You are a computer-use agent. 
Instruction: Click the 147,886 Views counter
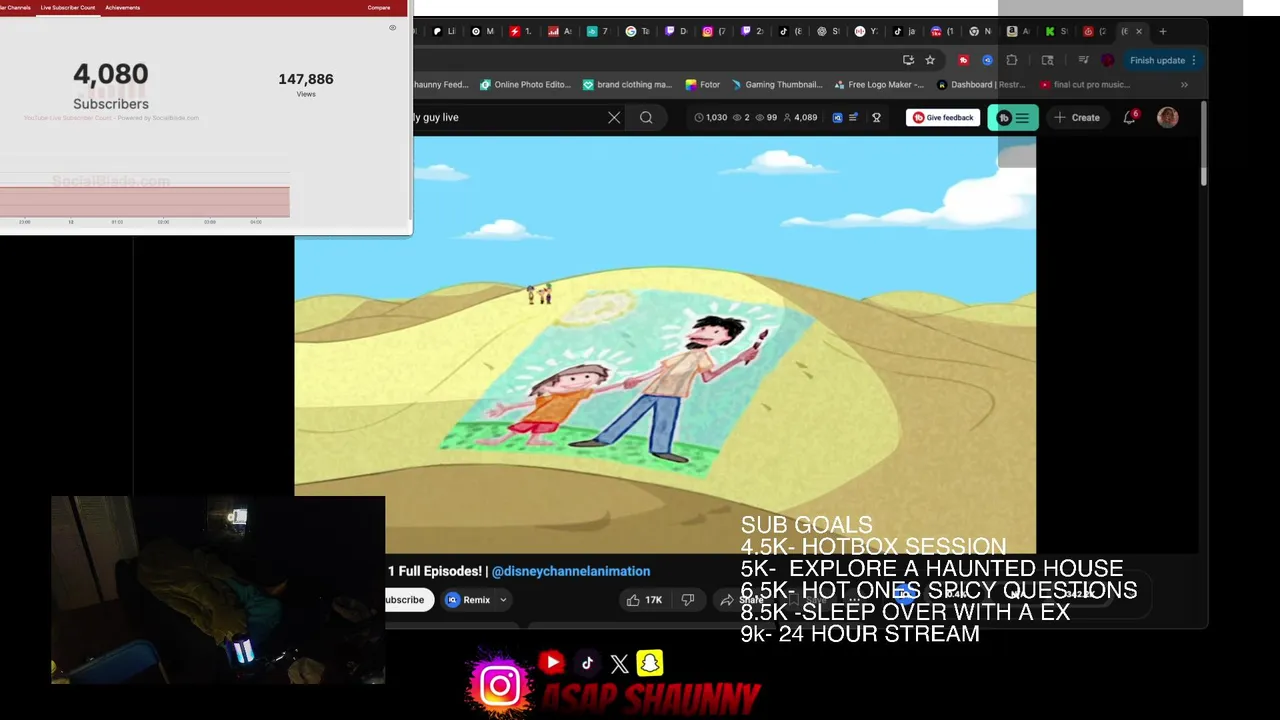pos(306,85)
